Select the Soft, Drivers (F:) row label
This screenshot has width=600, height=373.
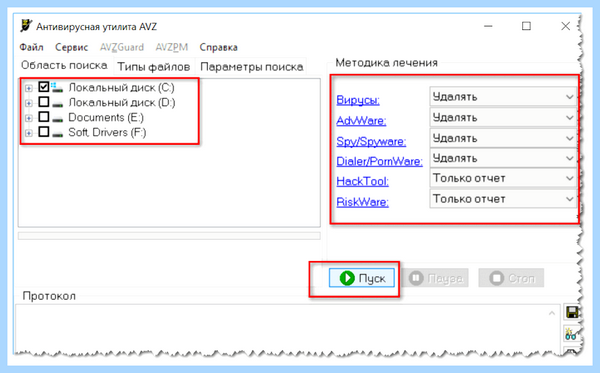point(107,132)
